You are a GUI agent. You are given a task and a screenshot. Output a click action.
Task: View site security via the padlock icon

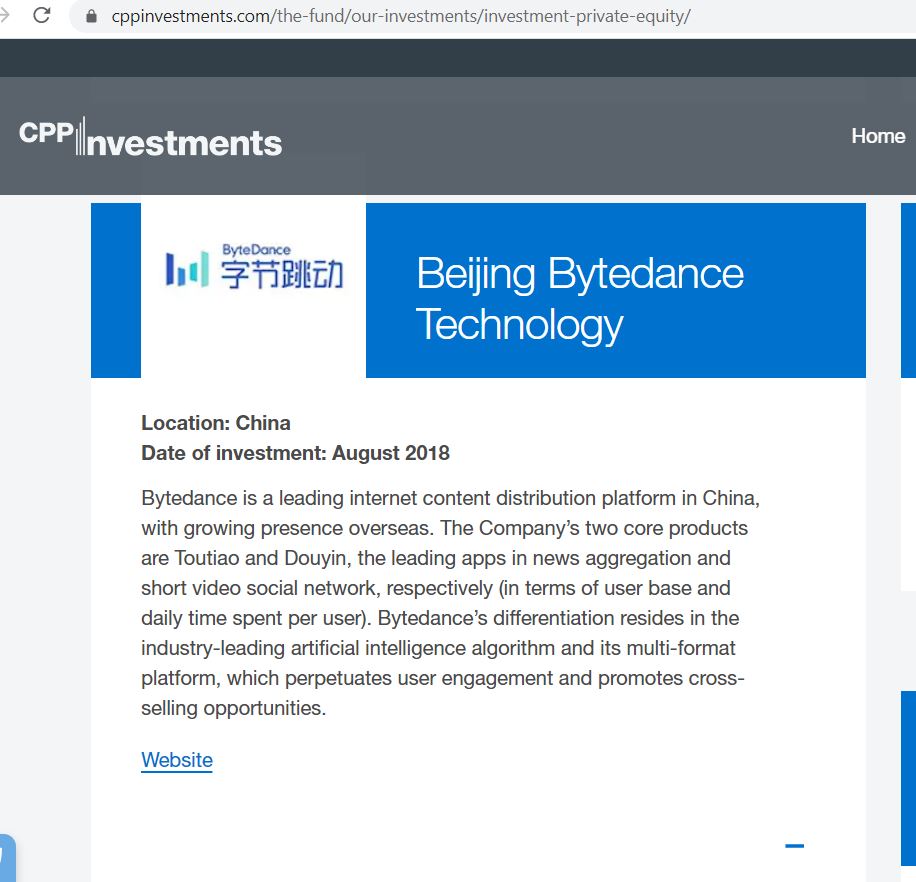pyautogui.click(x=91, y=16)
